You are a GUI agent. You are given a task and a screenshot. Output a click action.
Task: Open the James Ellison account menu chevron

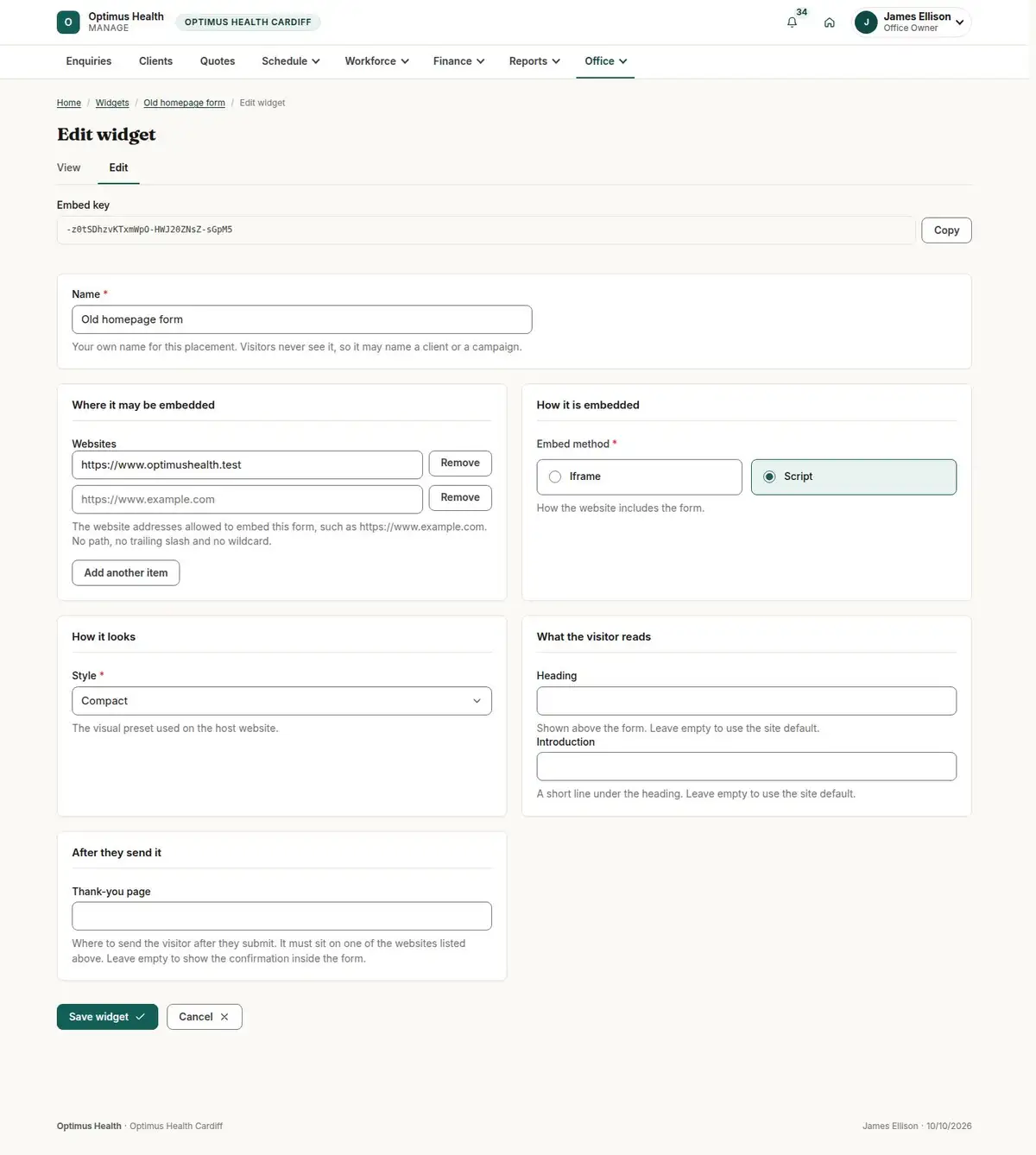959,22
